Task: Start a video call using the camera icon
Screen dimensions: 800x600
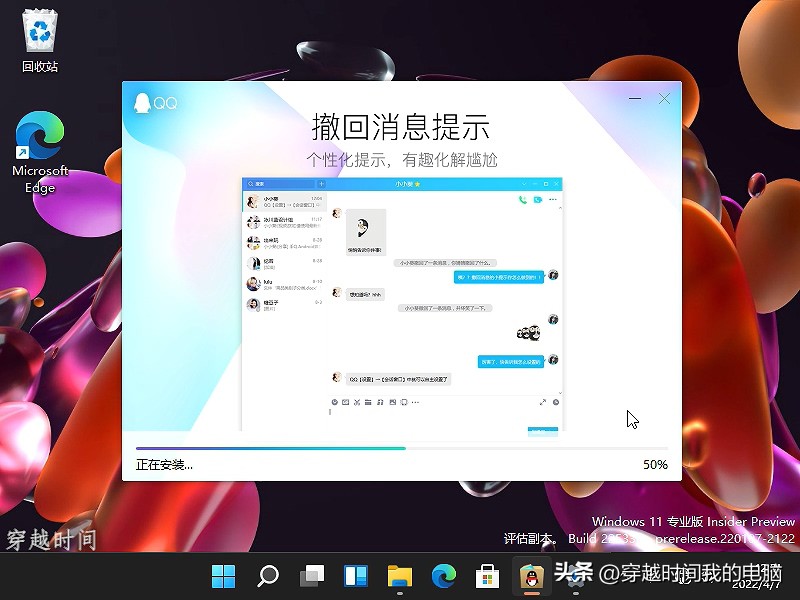Action: (536, 198)
